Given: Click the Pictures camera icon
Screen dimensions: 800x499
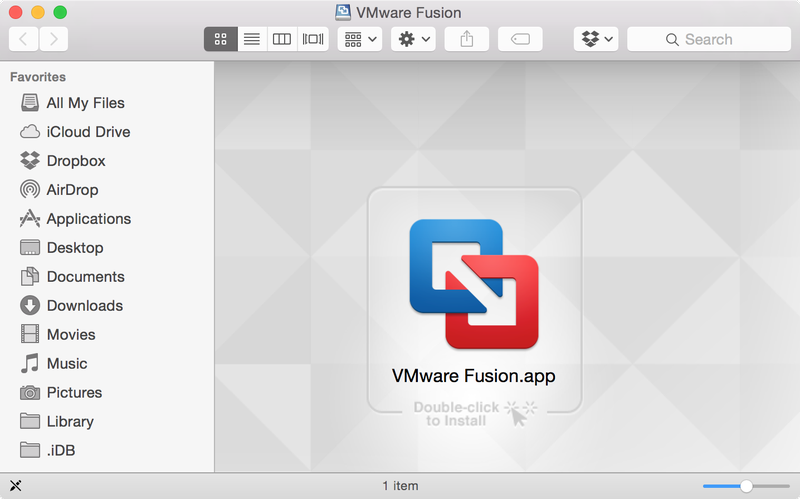Looking at the screenshot, I should pyautogui.click(x=30, y=392).
